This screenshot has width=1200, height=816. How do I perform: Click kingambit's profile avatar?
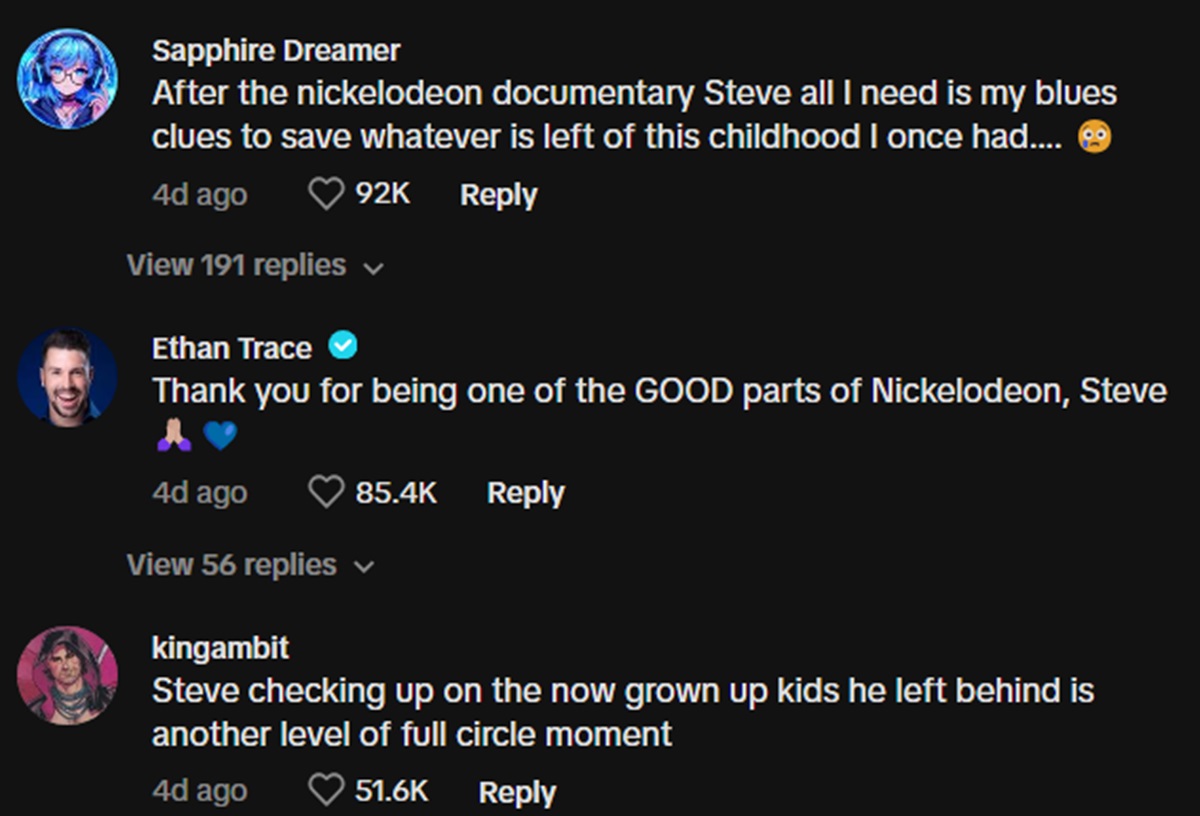[68, 676]
